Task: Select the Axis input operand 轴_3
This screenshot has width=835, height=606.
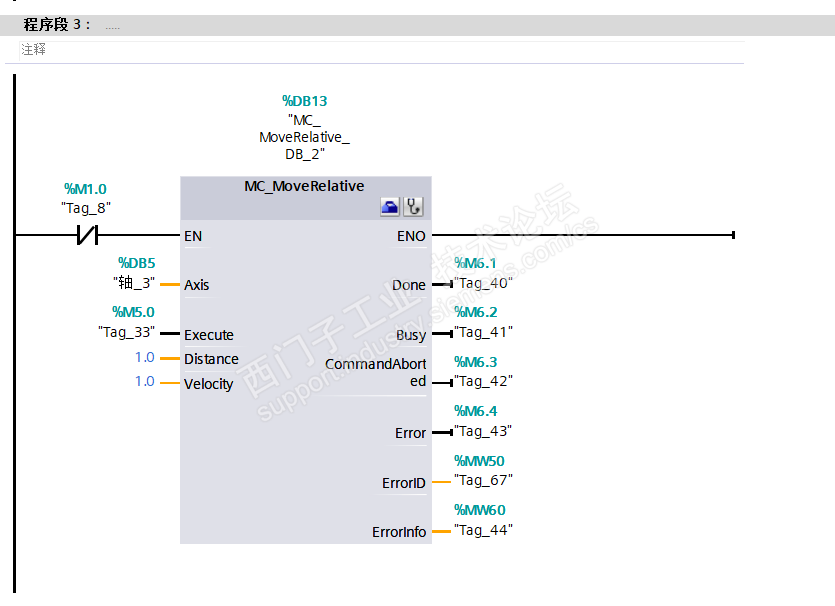Action: click(134, 282)
